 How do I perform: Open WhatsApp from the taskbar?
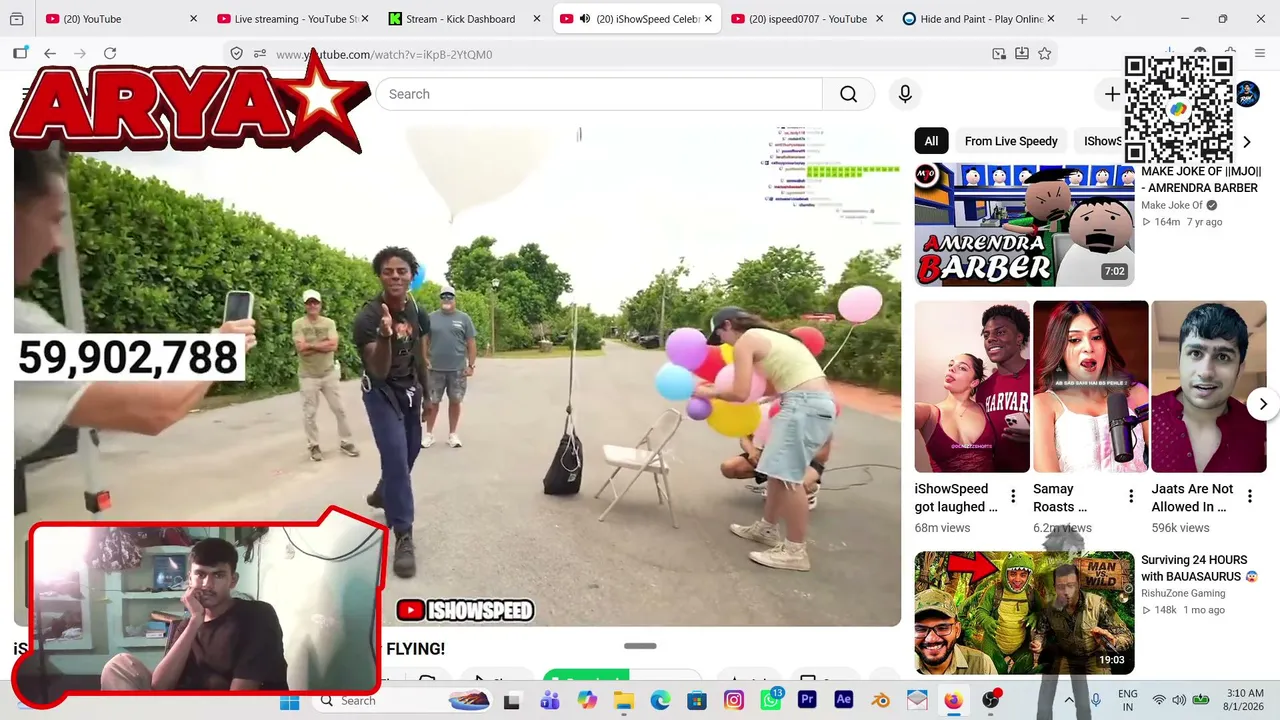point(770,700)
